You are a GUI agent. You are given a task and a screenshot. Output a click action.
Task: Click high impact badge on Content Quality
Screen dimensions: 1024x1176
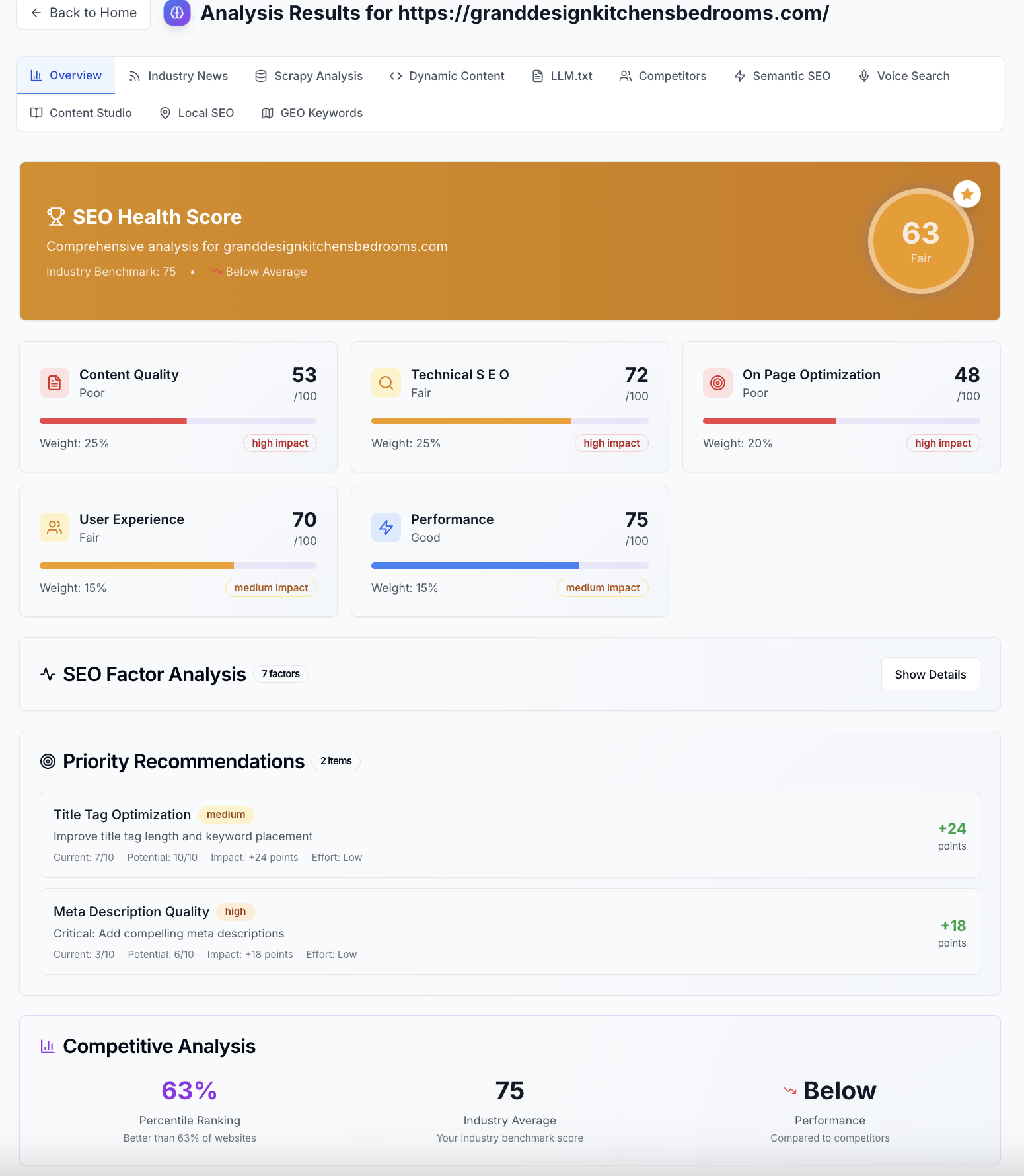pyautogui.click(x=280, y=443)
